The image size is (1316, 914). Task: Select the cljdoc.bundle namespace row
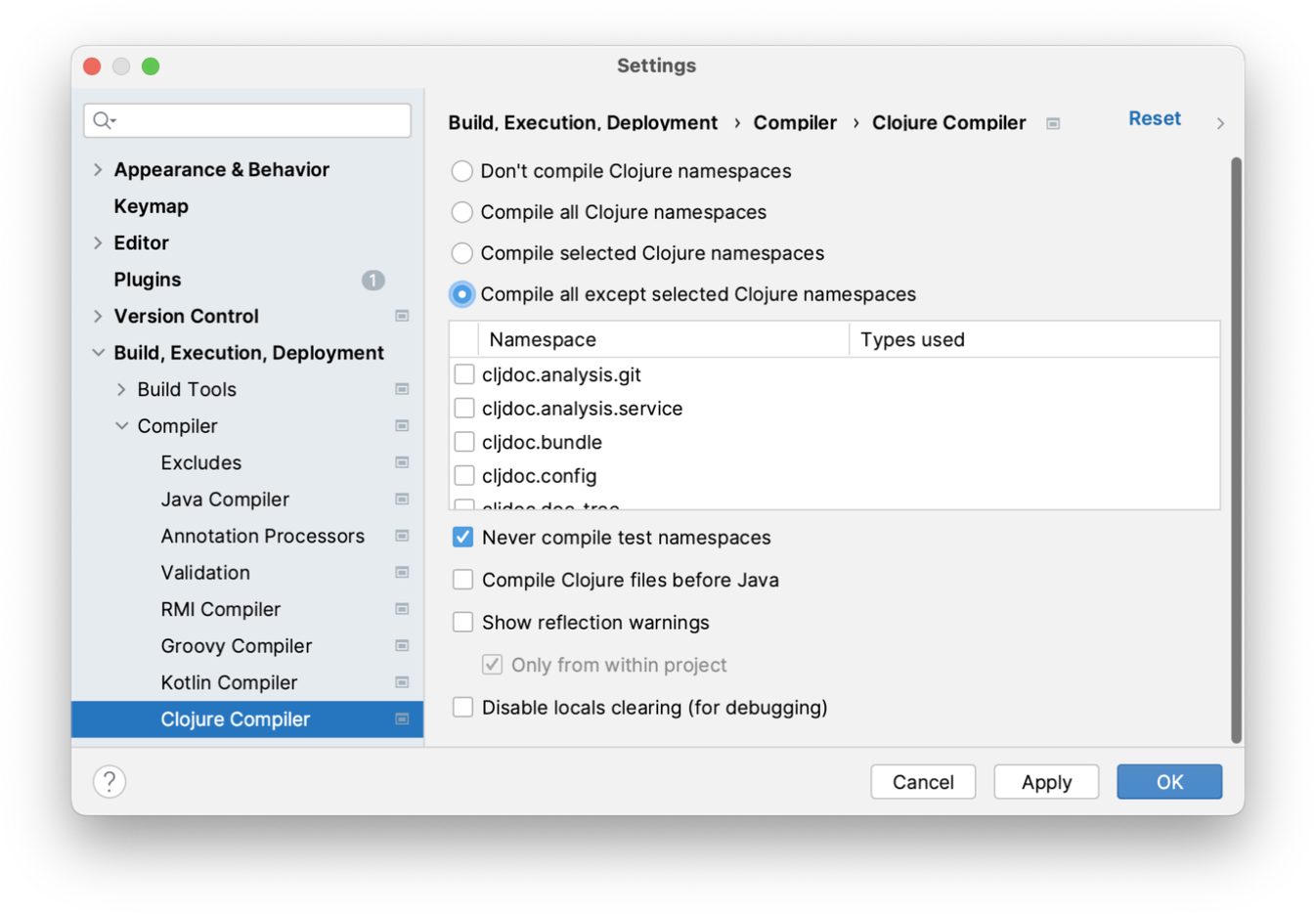point(834,442)
